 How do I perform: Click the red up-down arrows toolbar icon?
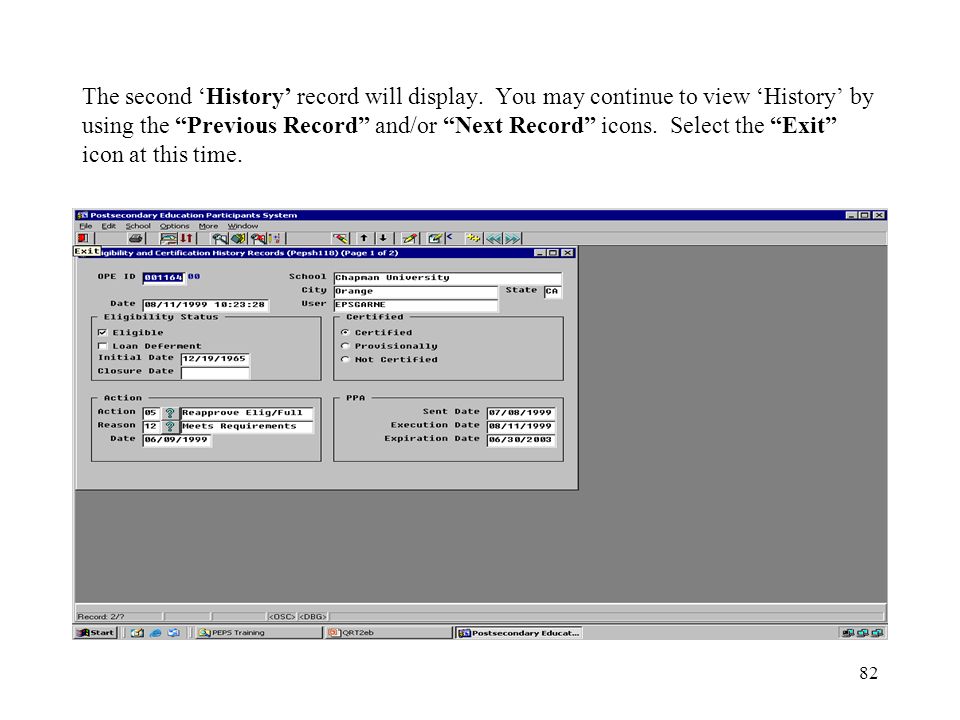point(186,238)
